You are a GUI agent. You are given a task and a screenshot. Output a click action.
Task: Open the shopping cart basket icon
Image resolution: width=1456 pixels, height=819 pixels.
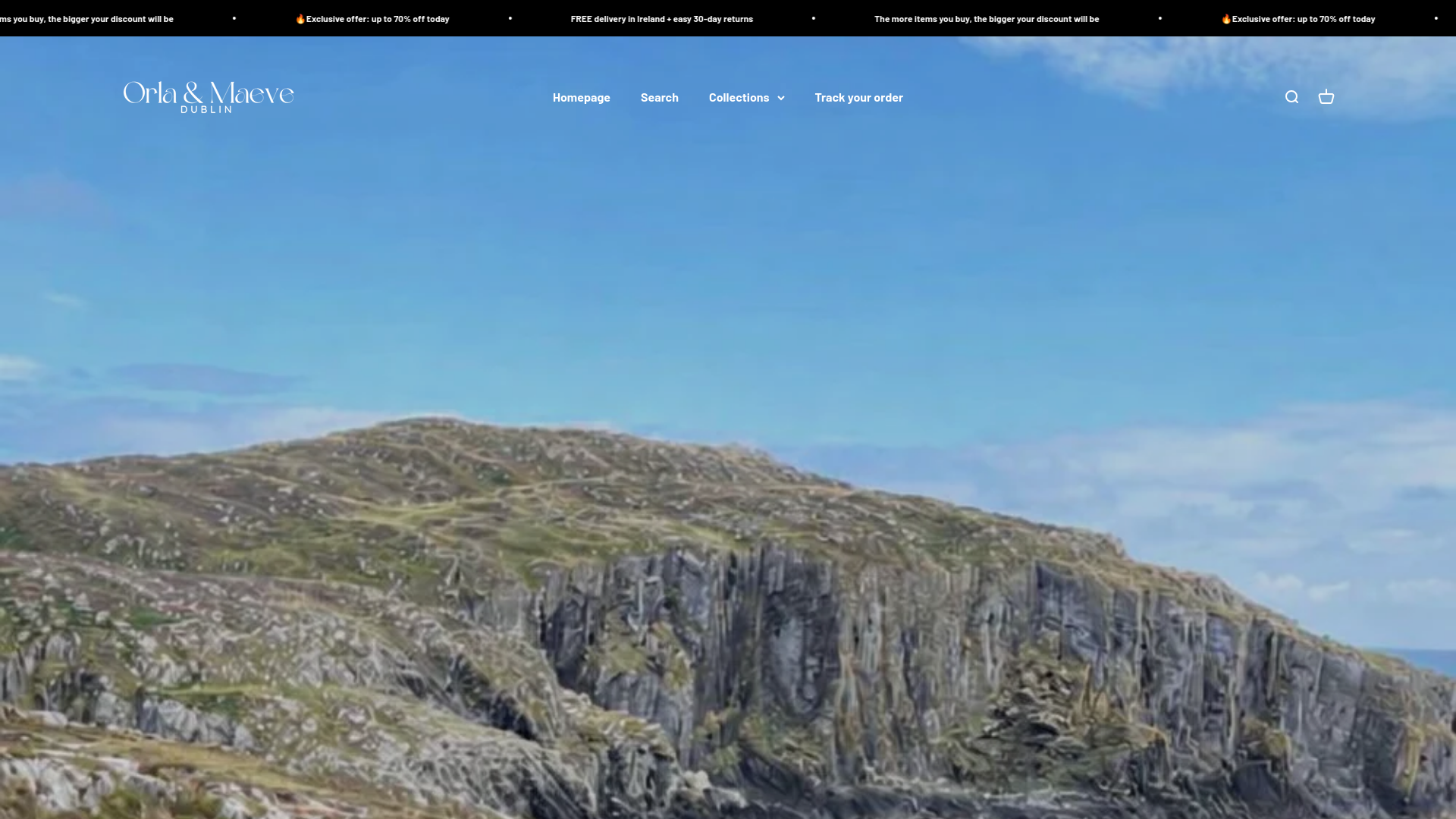point(1326,97)
